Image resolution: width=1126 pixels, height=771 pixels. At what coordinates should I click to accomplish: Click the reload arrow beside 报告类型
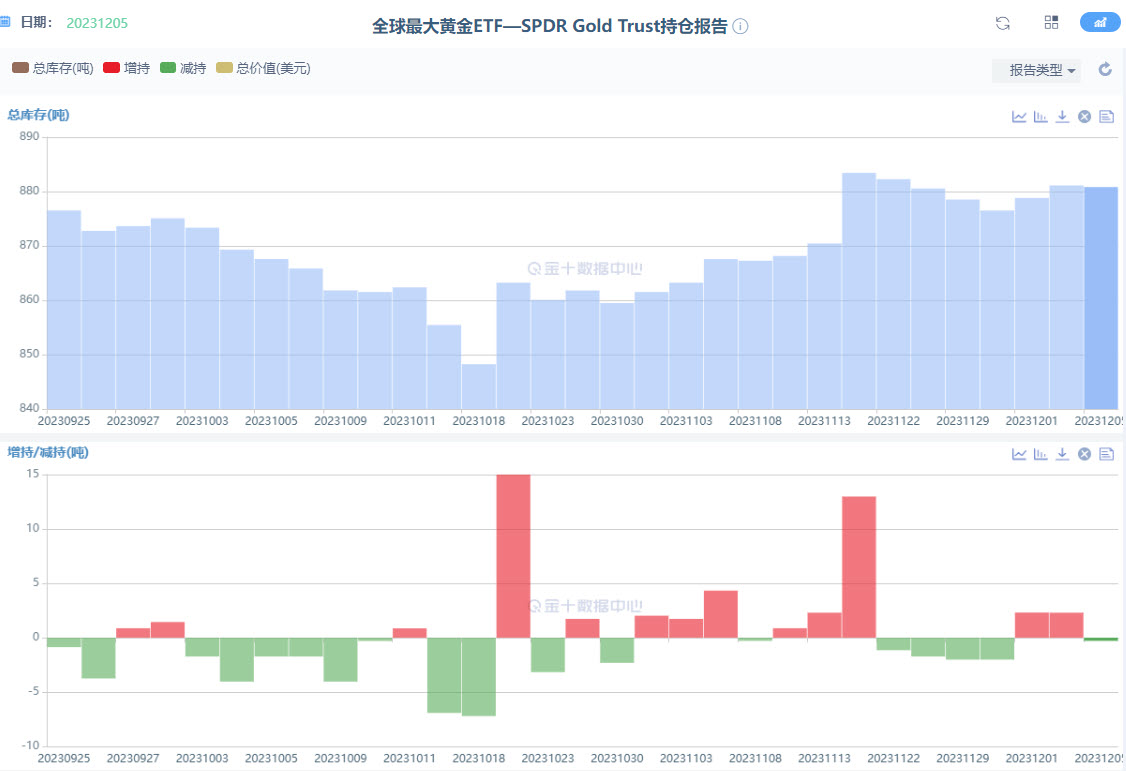(x=1105, y=70)
